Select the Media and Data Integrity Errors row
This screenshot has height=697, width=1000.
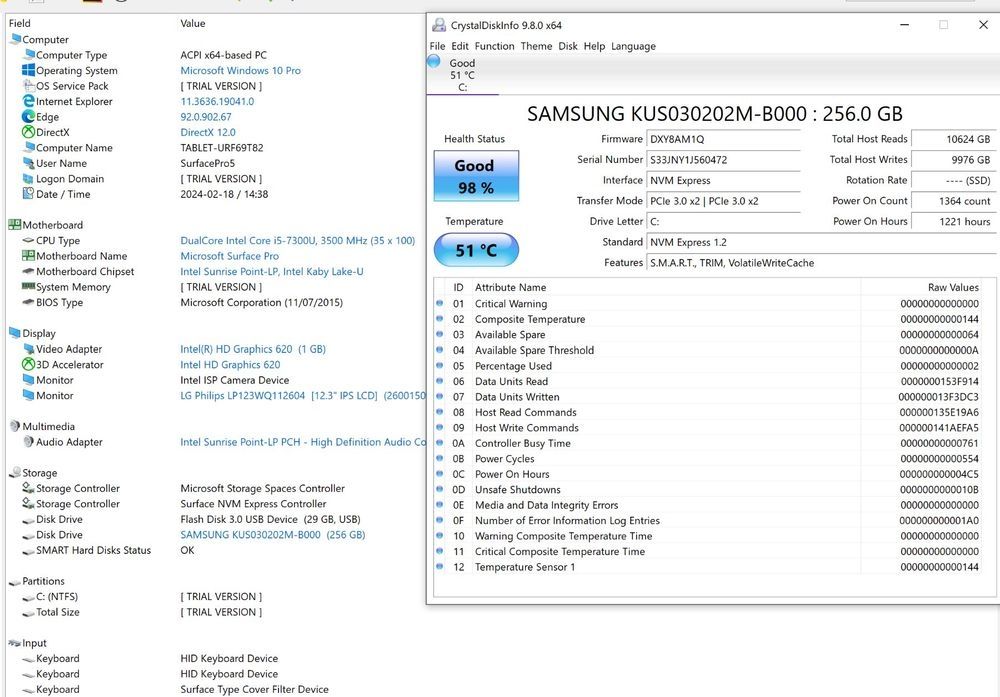pos(709,505)
